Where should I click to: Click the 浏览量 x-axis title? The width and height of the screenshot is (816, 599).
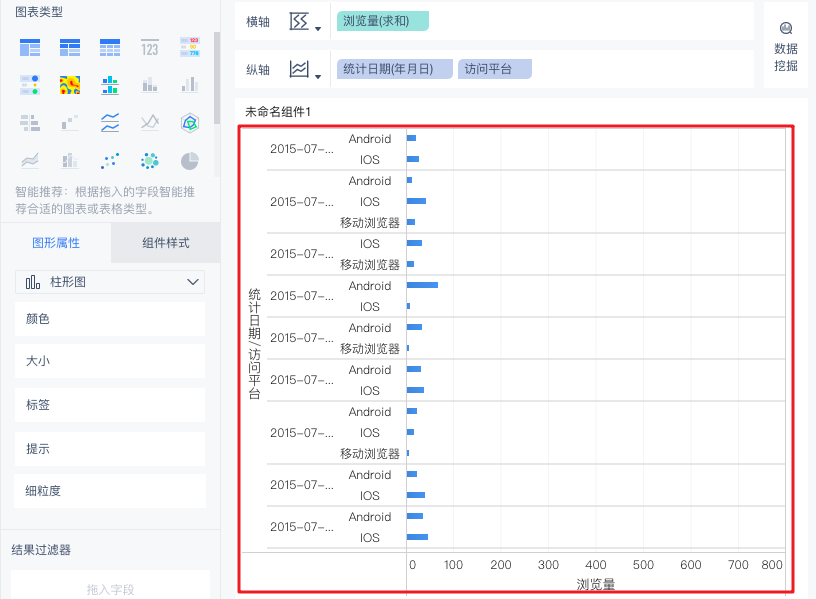pyautogui.click(x=596, y=584)
